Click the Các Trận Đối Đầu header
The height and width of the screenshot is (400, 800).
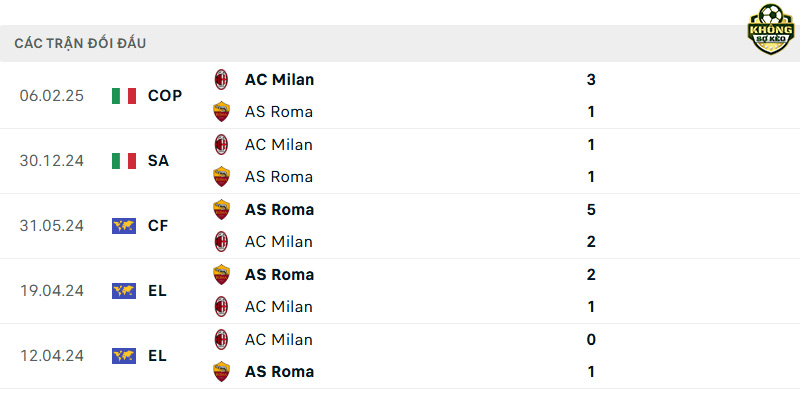click(x=80, y=43)
